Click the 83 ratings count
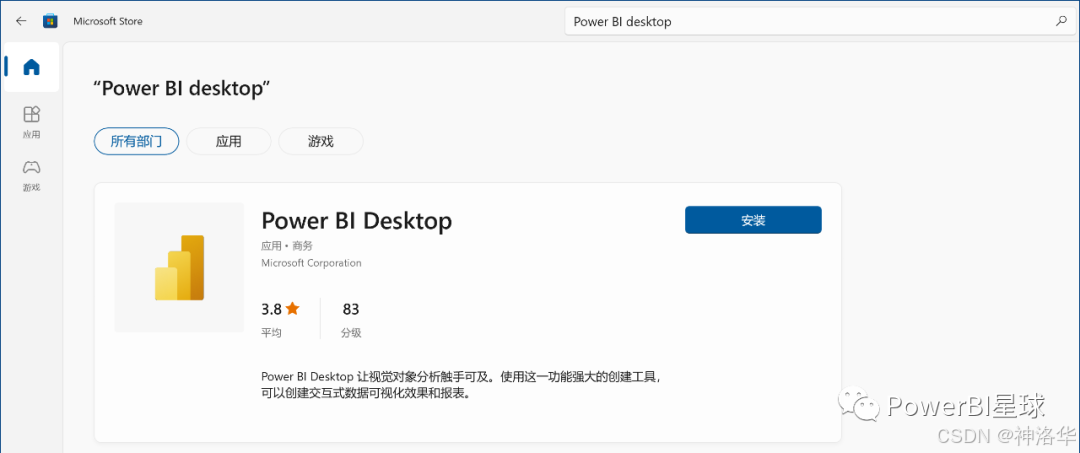This screenshot has height=453, width=1080. click(x=351, y=309)
